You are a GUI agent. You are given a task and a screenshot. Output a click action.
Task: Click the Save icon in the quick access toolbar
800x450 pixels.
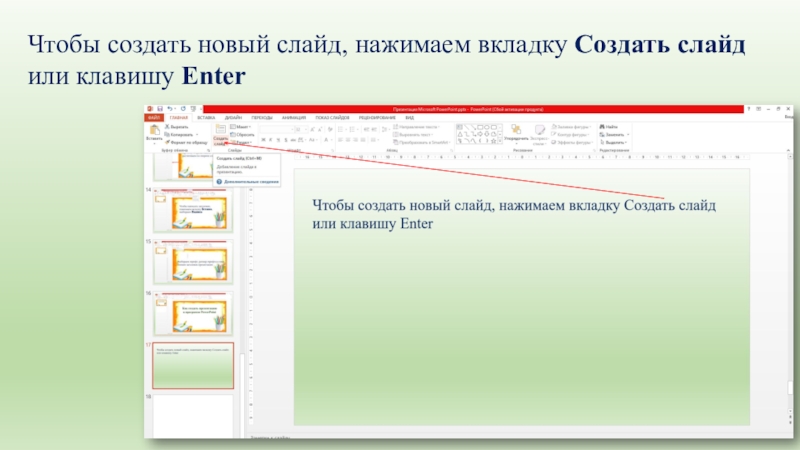160,109
